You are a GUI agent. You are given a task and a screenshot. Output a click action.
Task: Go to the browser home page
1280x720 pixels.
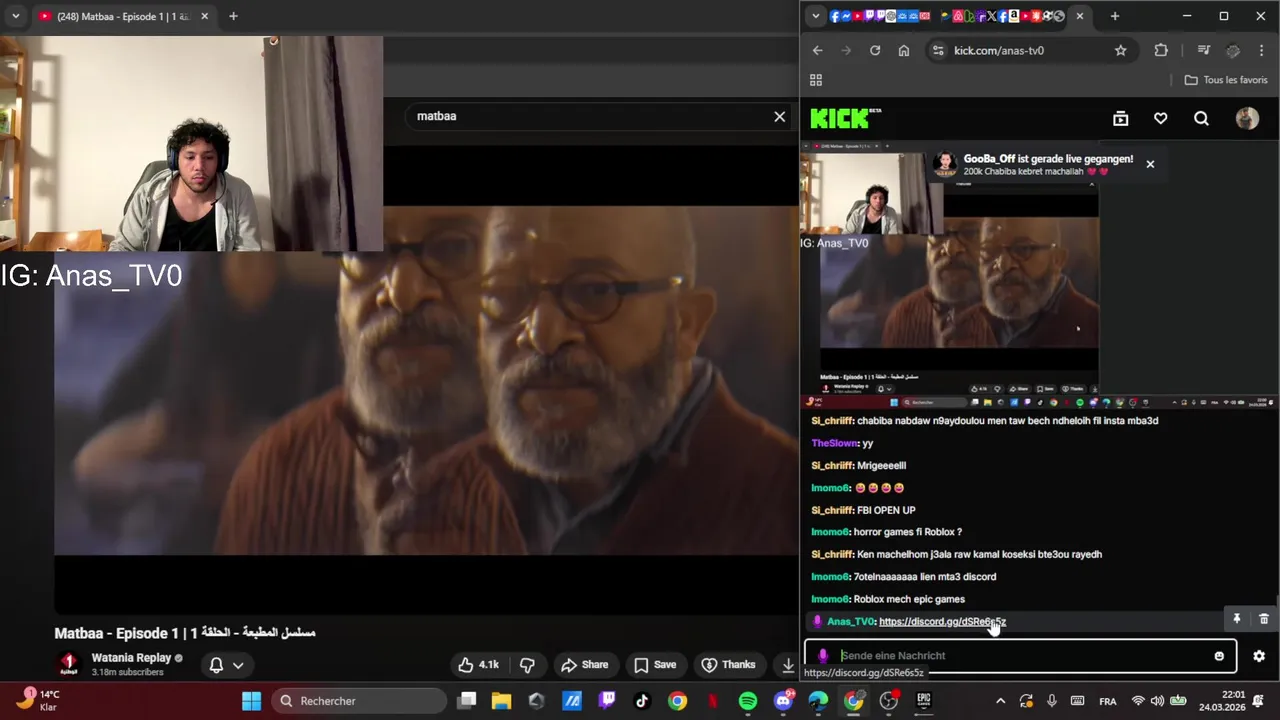tap(904, 50)
